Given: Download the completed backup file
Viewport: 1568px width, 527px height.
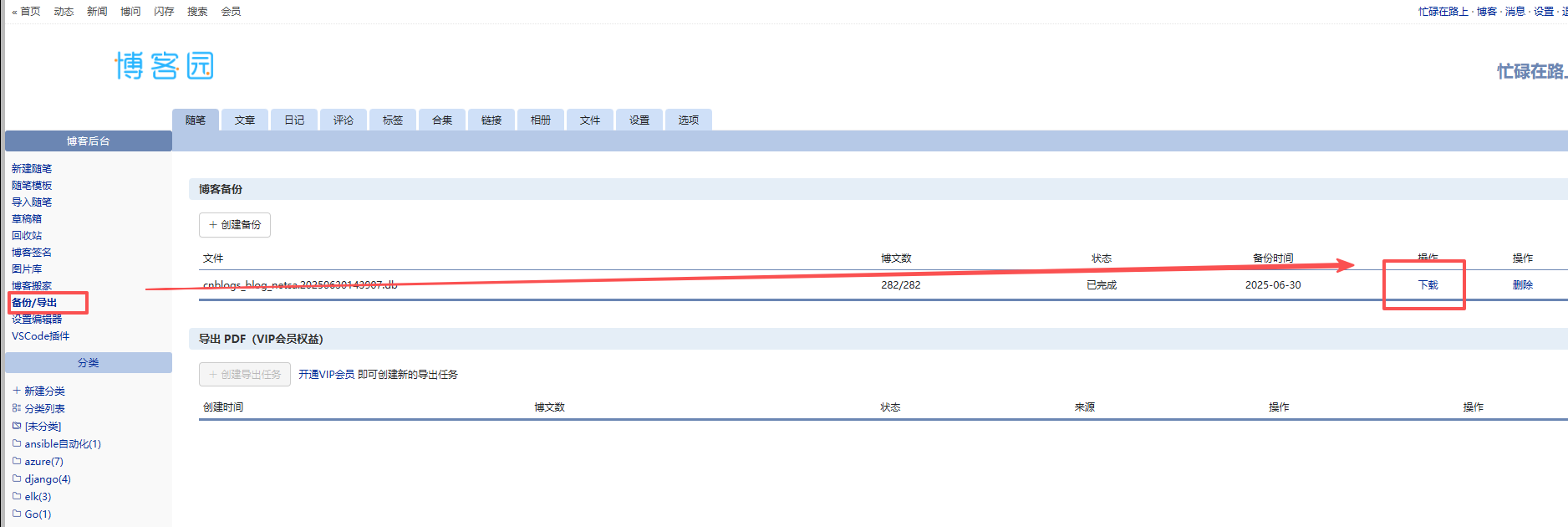Looking at the screenshot, I should pos(1428,285).
